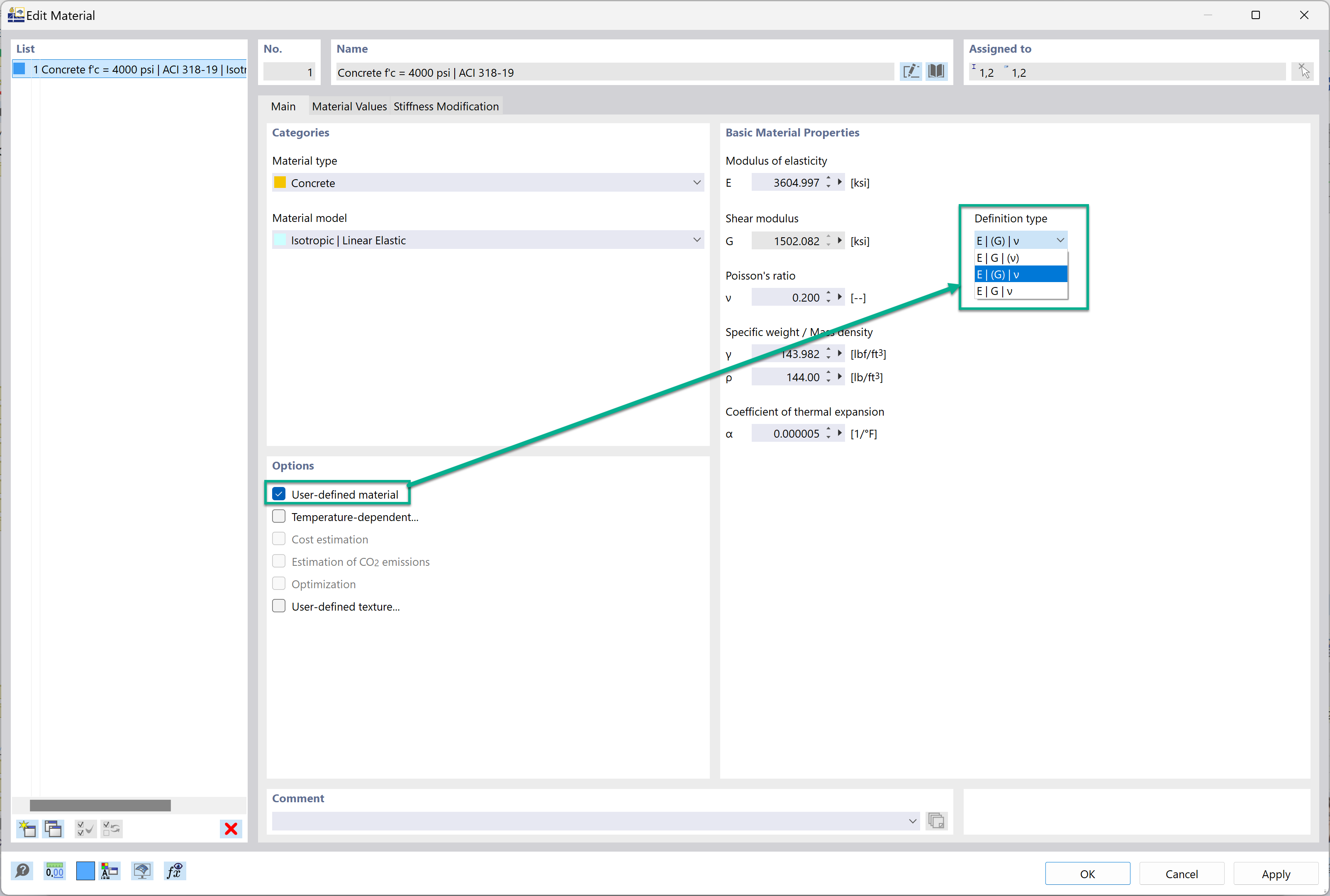
Task: Open help via the question mark icon
Action: (22, 870)
